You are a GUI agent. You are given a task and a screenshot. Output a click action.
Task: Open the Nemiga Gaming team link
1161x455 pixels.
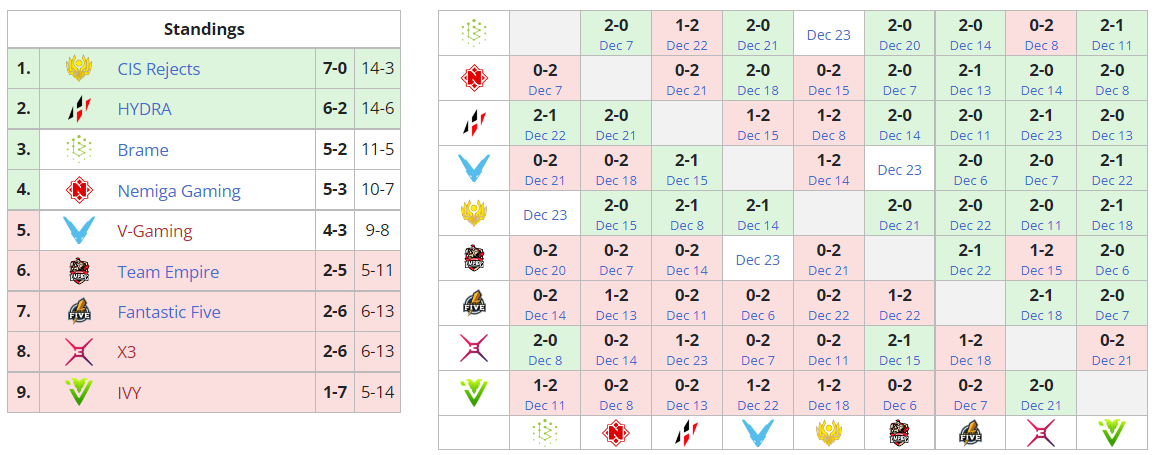pyautogui.click(x=179, y=191)
